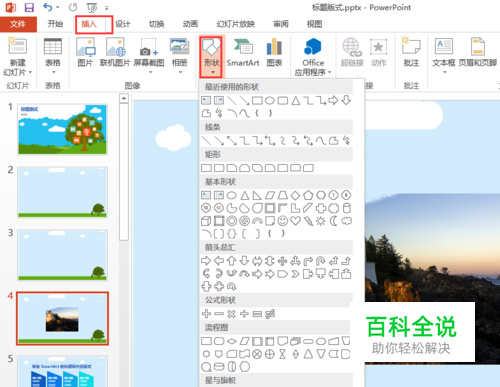The image size is (500, 387).
Task: Pick the cube shape in basic shapes
Action: [206, 221]
